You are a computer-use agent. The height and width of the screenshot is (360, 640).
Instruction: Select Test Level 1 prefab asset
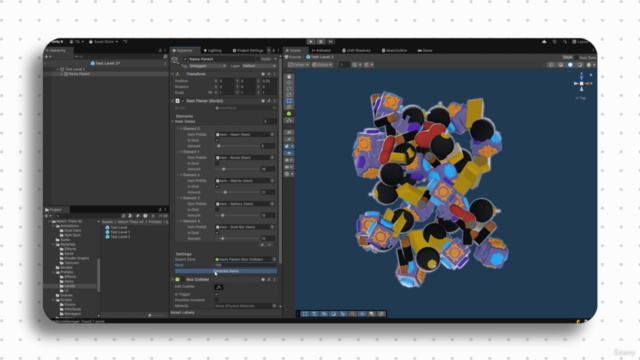[x=118, y=232]
